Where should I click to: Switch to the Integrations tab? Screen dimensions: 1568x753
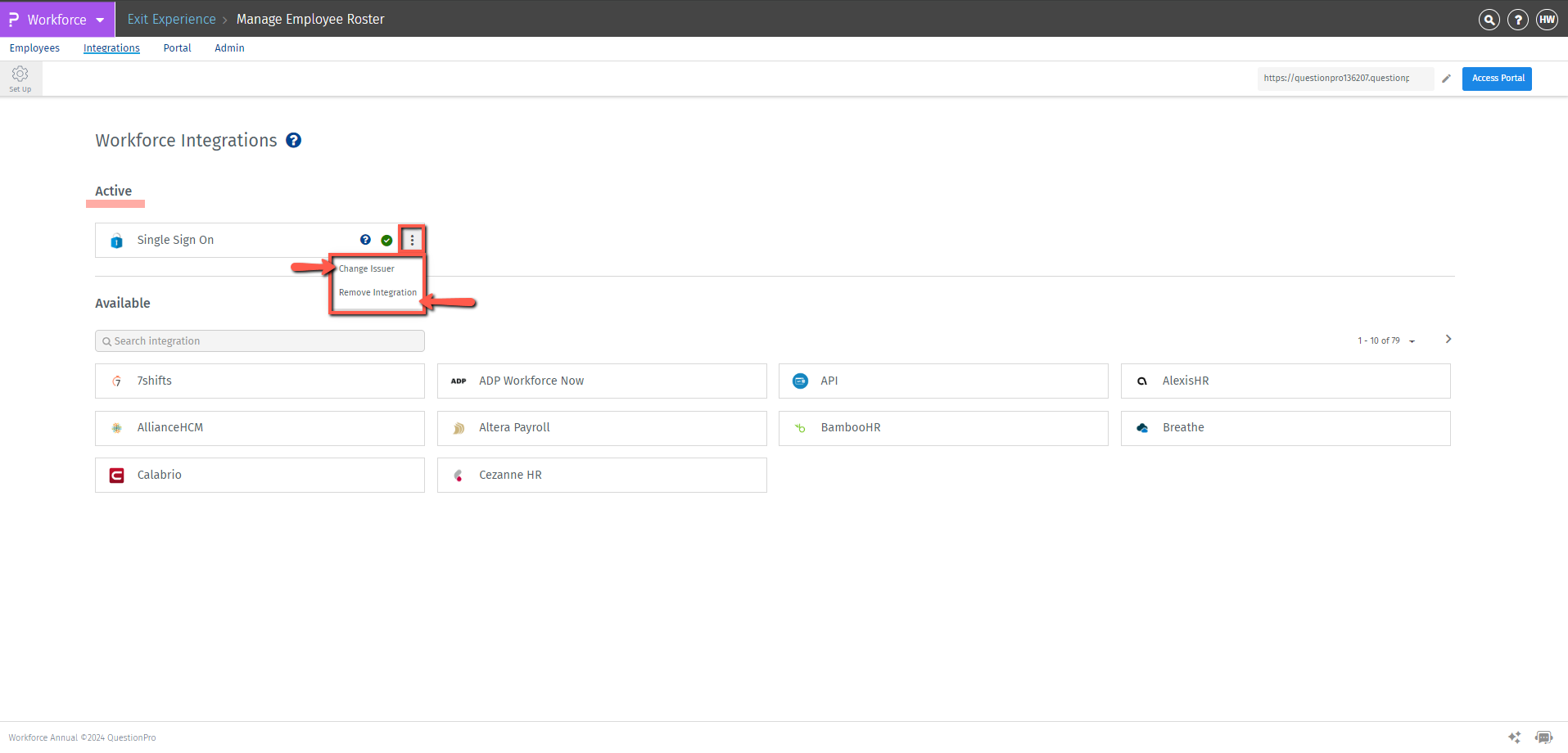pyautogui.click(x=111, y=48)
